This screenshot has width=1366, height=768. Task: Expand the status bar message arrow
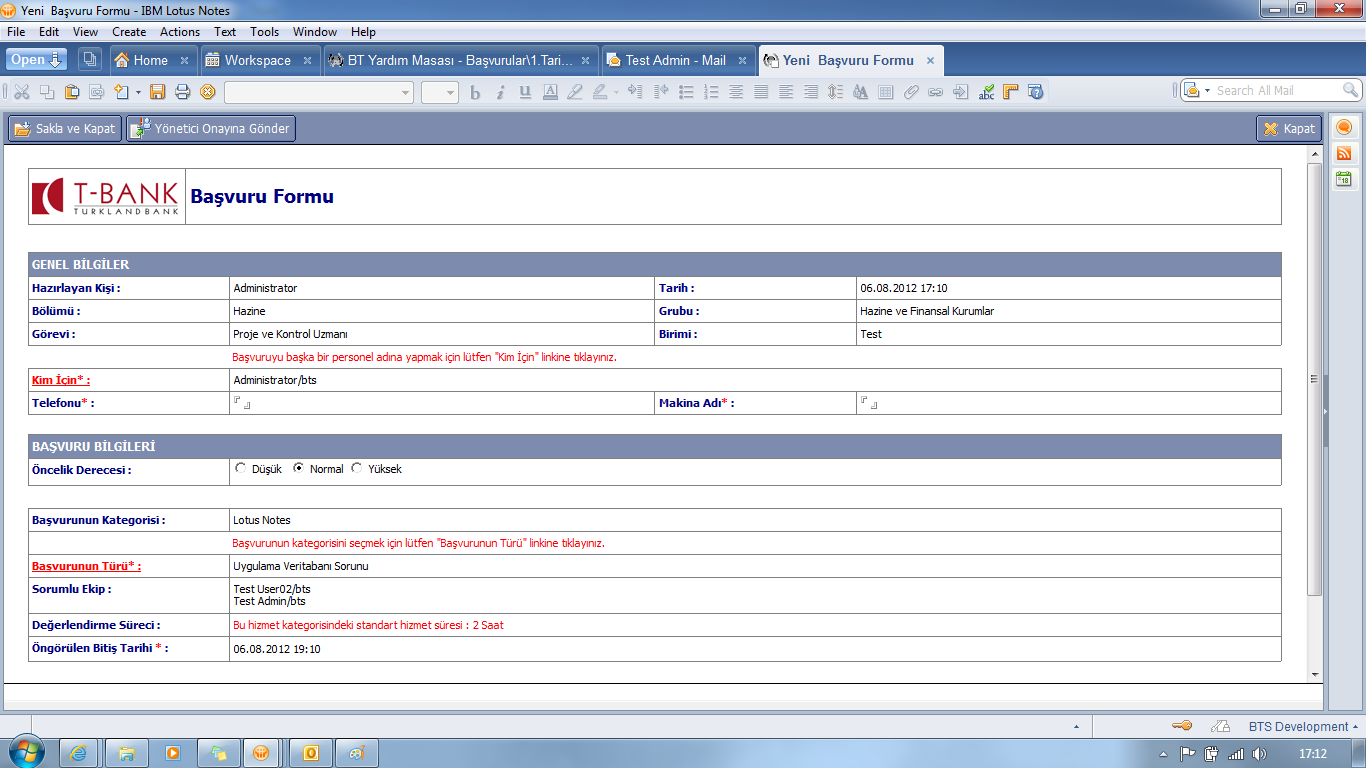pos(1076,727)
